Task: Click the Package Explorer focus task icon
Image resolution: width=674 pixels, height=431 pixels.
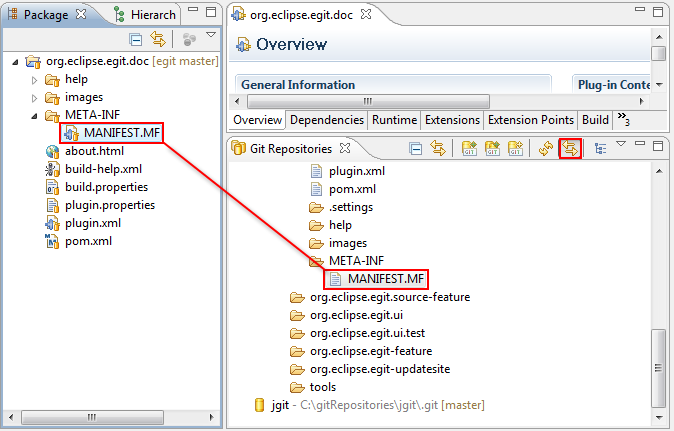Action: click(x=189, y=40)
